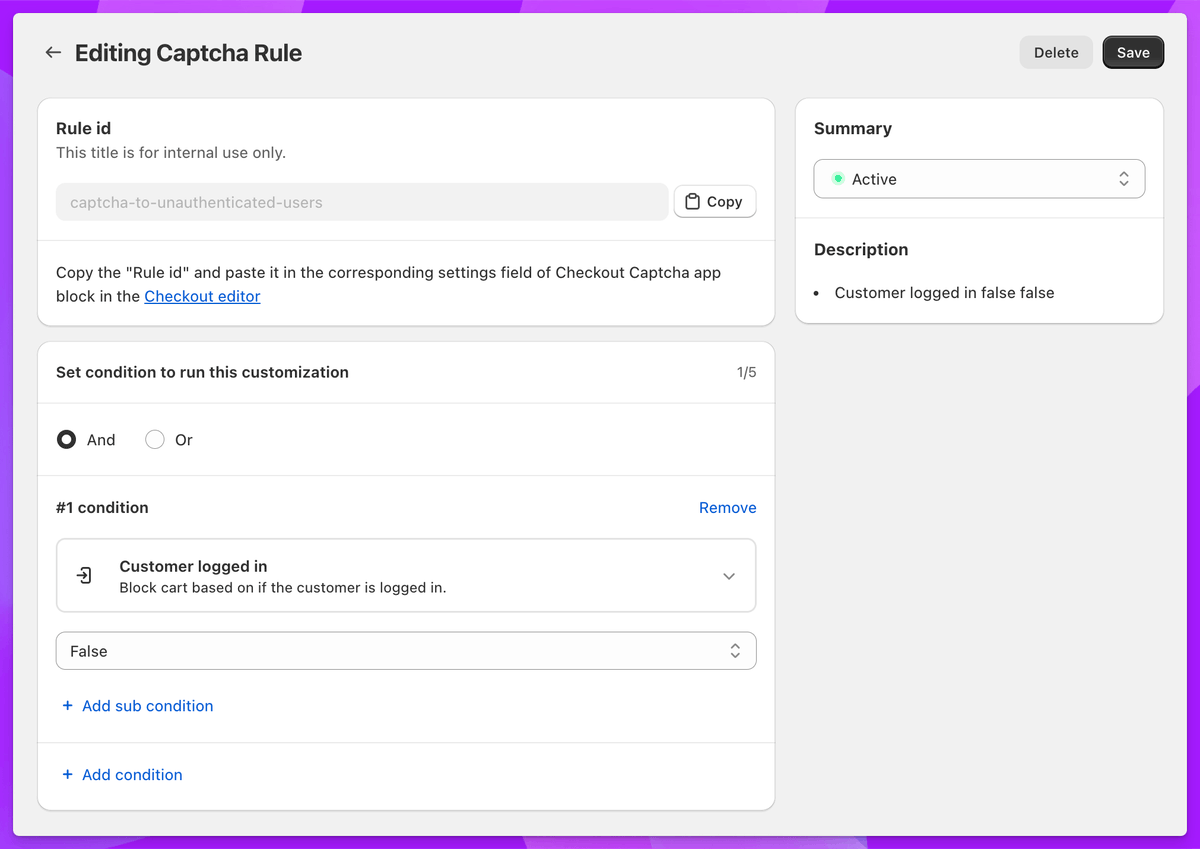Open the Active status dropdown
The height and width of the screenshot is (849, 1200).
(979, 178)
